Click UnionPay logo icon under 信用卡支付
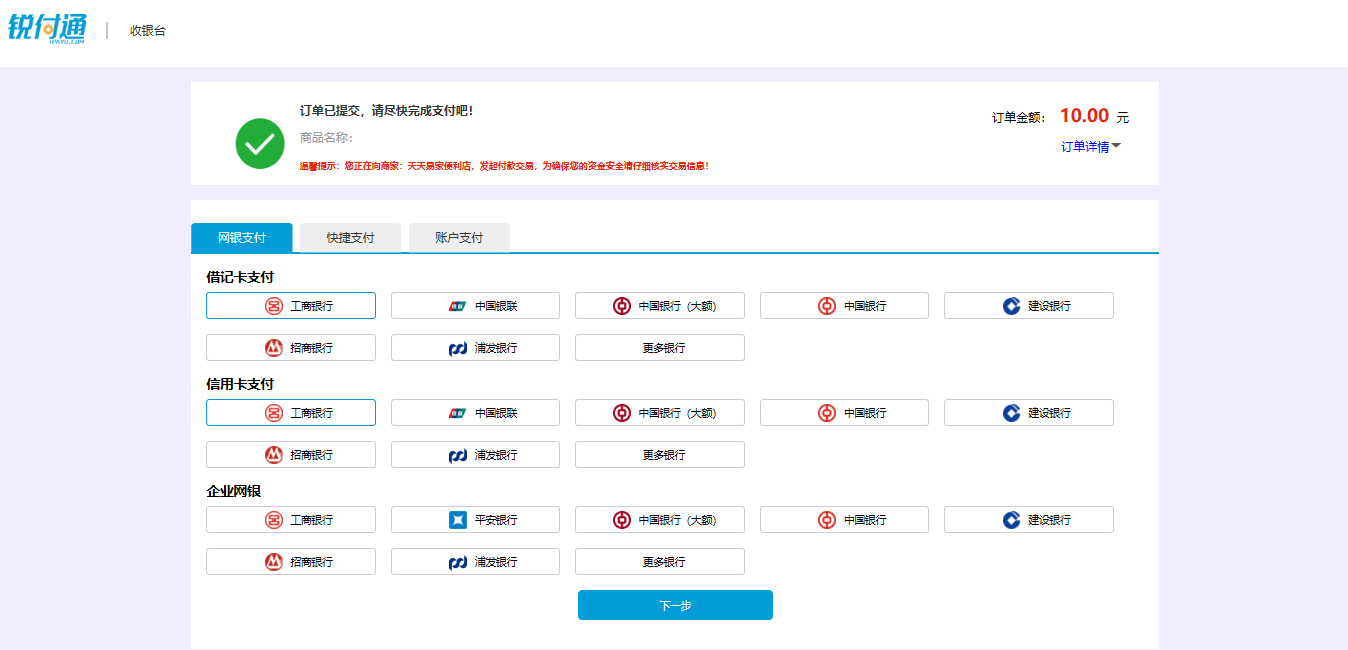 pyautogui.click(x=458, y=413)
